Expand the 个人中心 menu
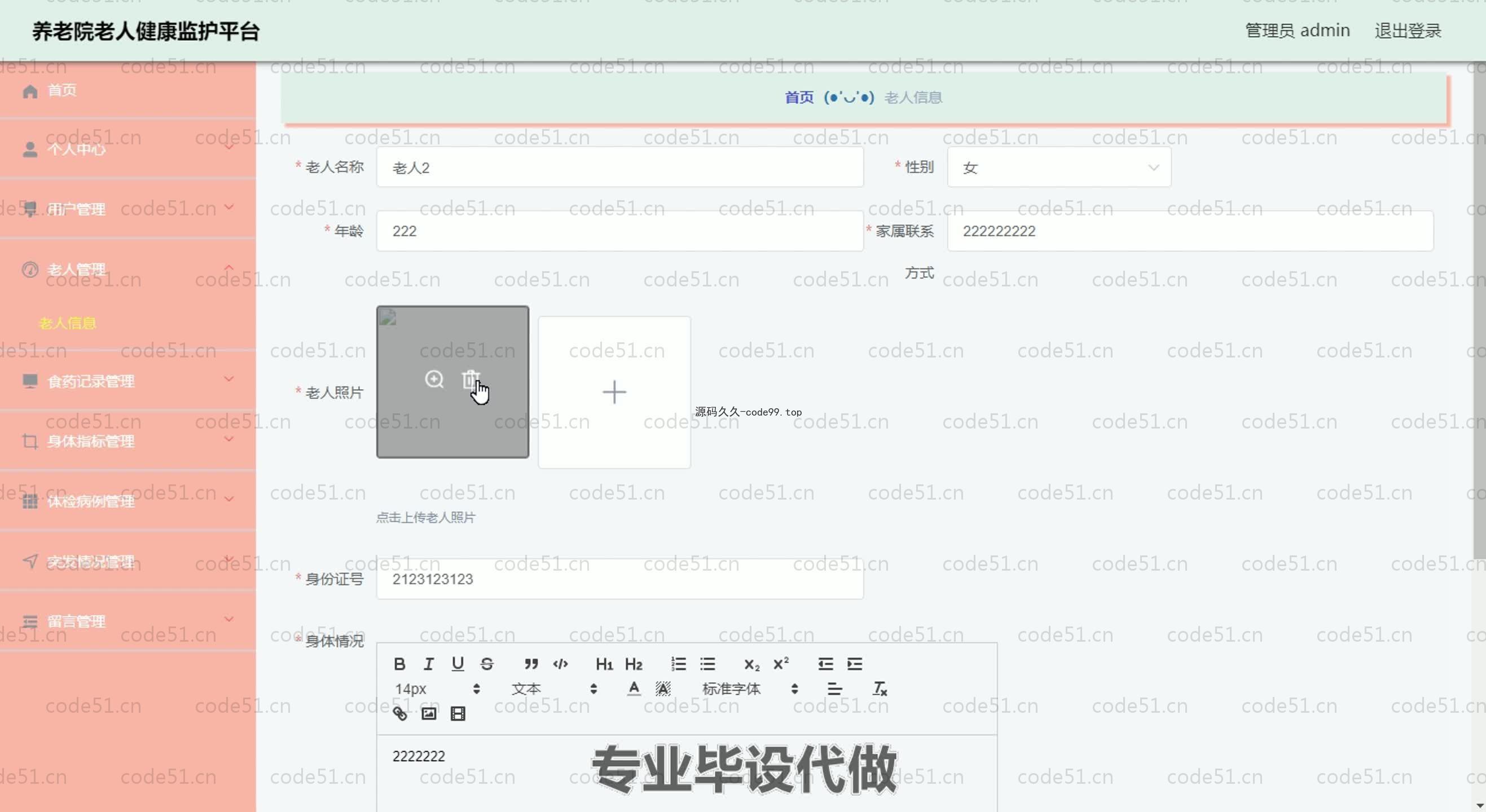The image size is (1486, 812). (x=229, y=147)
